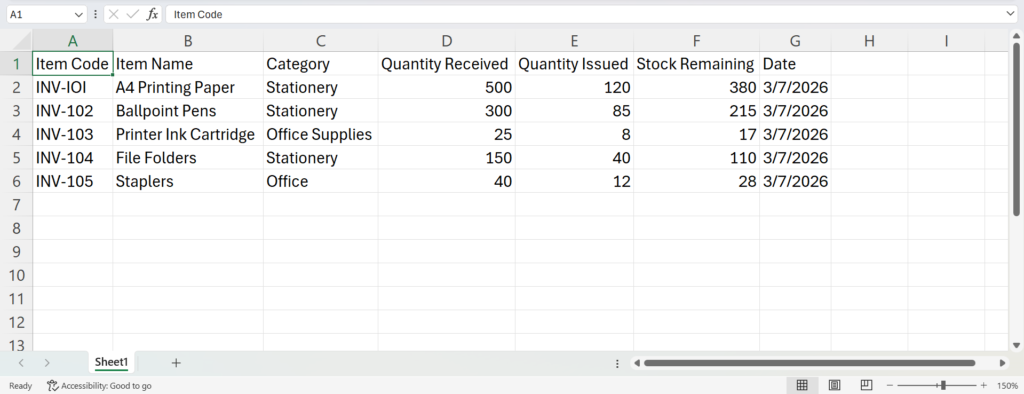Click the previous sheet navigation arrow
The image size is (1024, 394).
pos(22,363)
